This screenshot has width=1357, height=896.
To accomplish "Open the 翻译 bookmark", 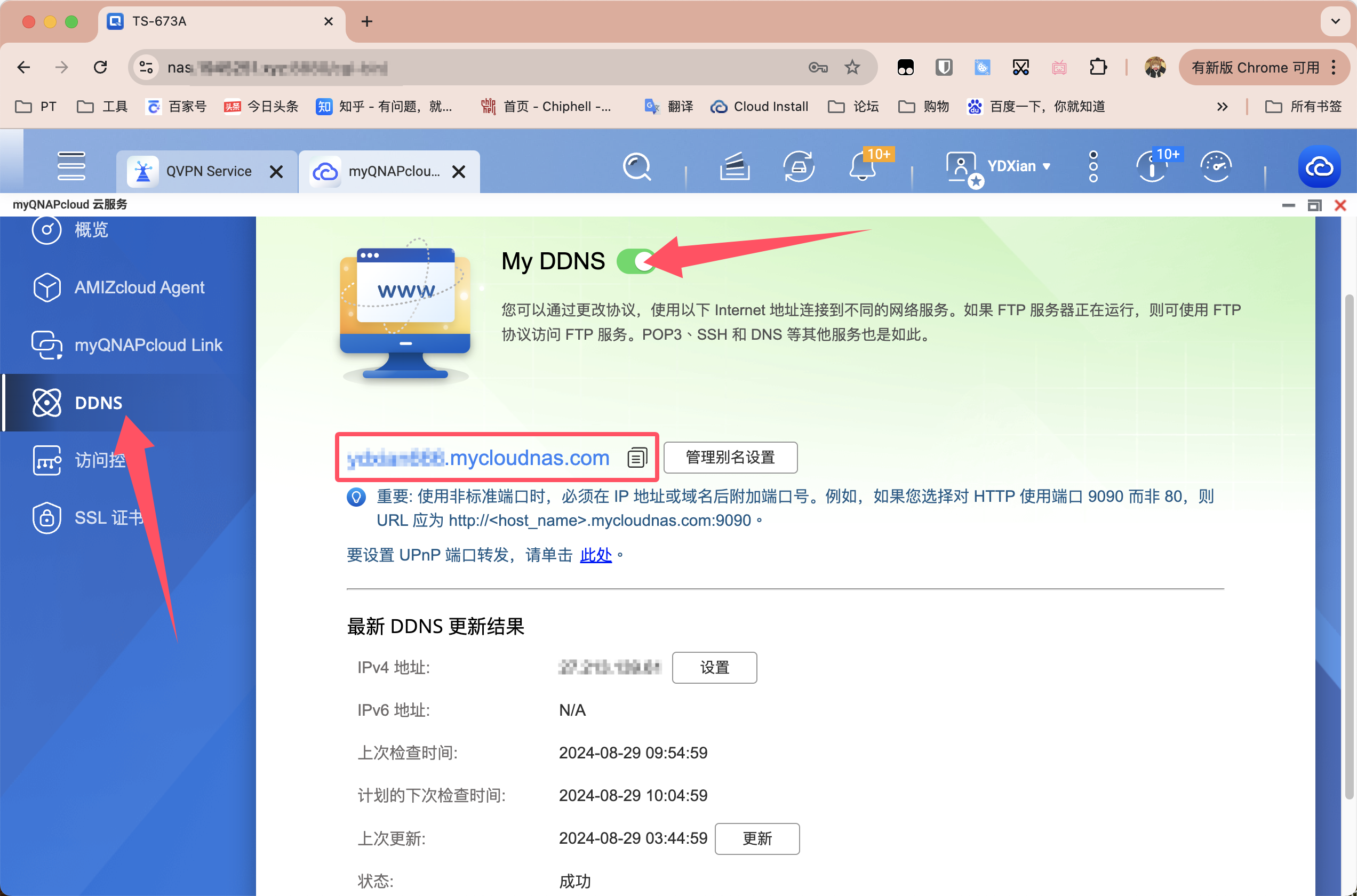I will [x=668, y=107].
